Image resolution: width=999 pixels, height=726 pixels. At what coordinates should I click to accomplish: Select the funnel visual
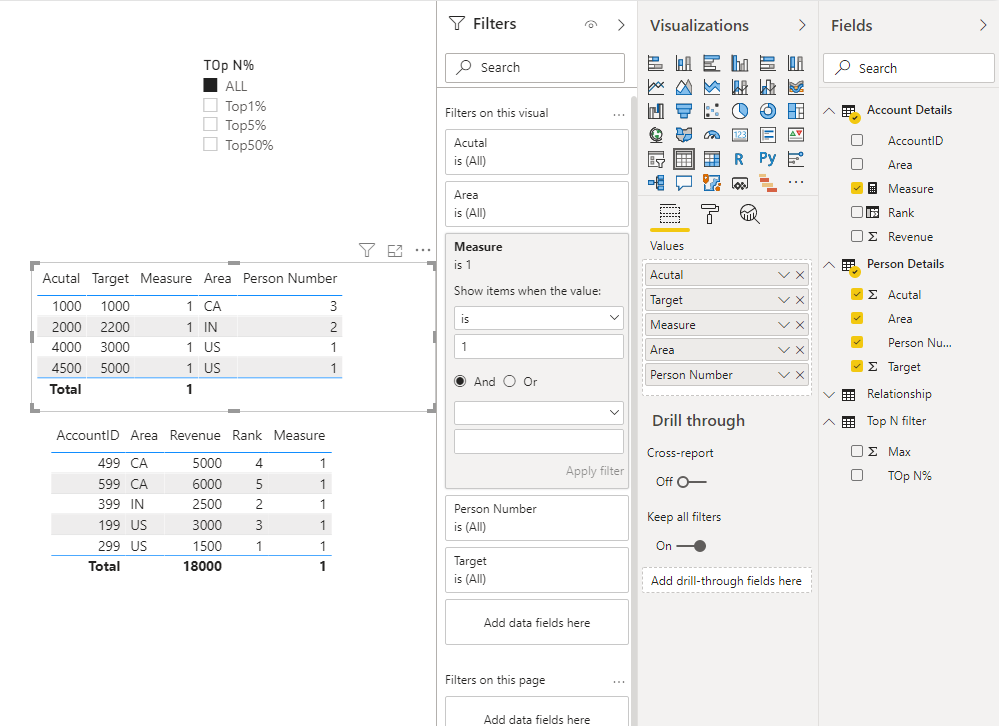[x=684, y=111]
